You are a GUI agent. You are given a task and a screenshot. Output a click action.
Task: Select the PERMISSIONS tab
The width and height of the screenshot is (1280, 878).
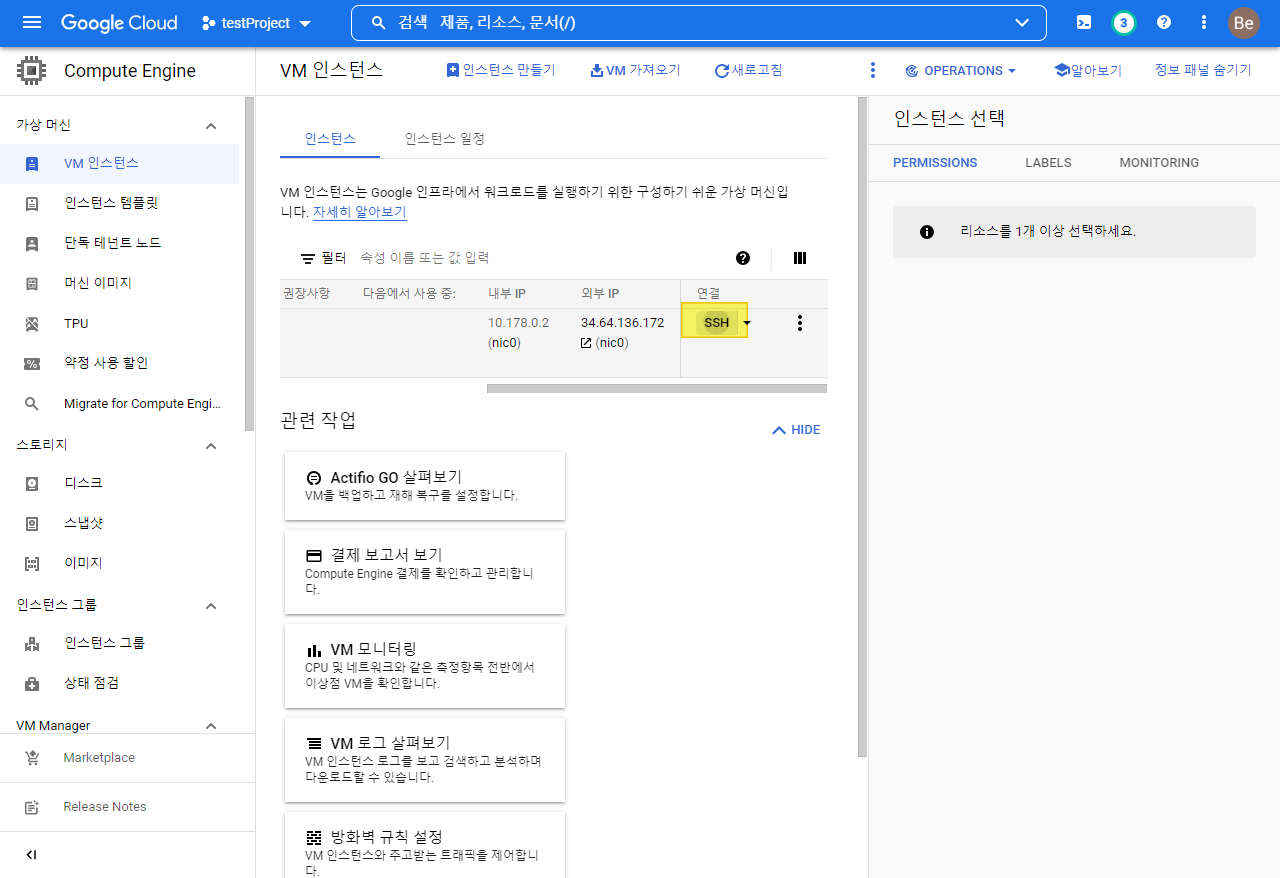[x=935, y=163]
